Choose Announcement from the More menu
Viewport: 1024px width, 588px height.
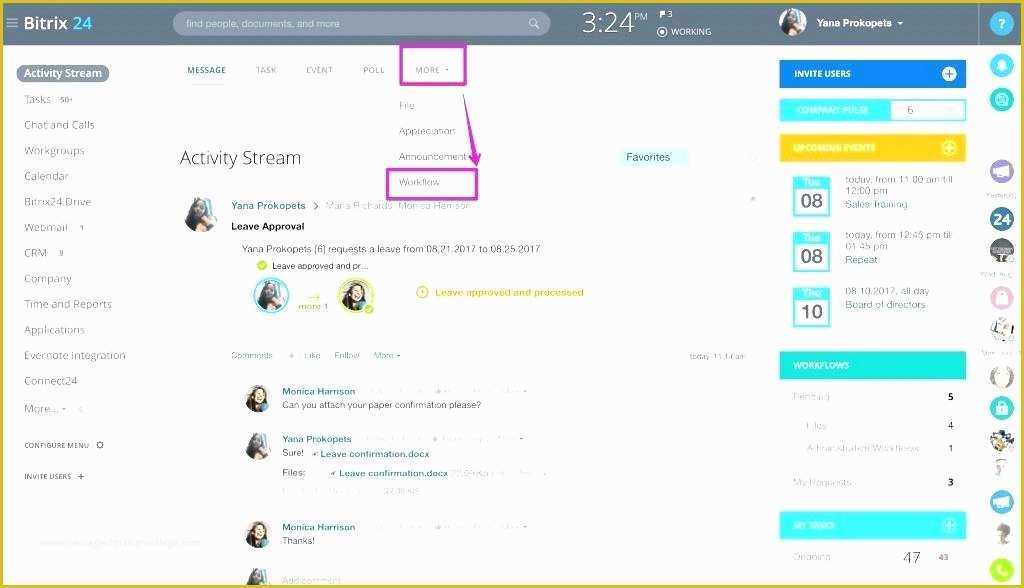432,157
